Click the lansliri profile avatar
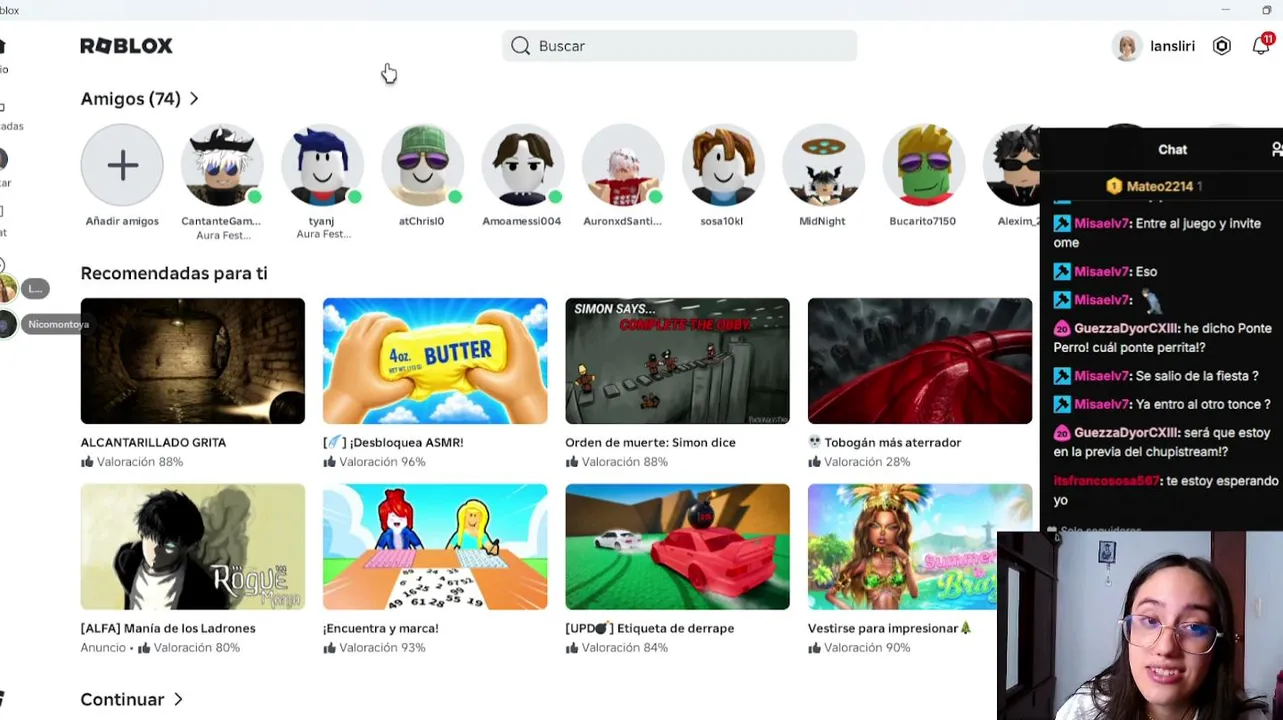 1127,46
